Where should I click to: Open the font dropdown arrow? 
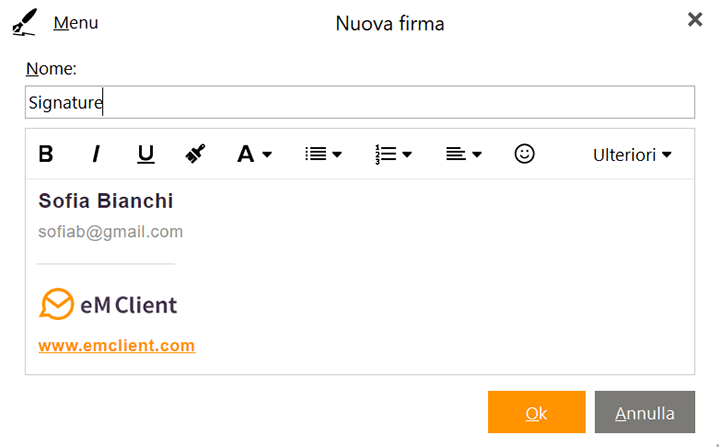tap(267, 155)
